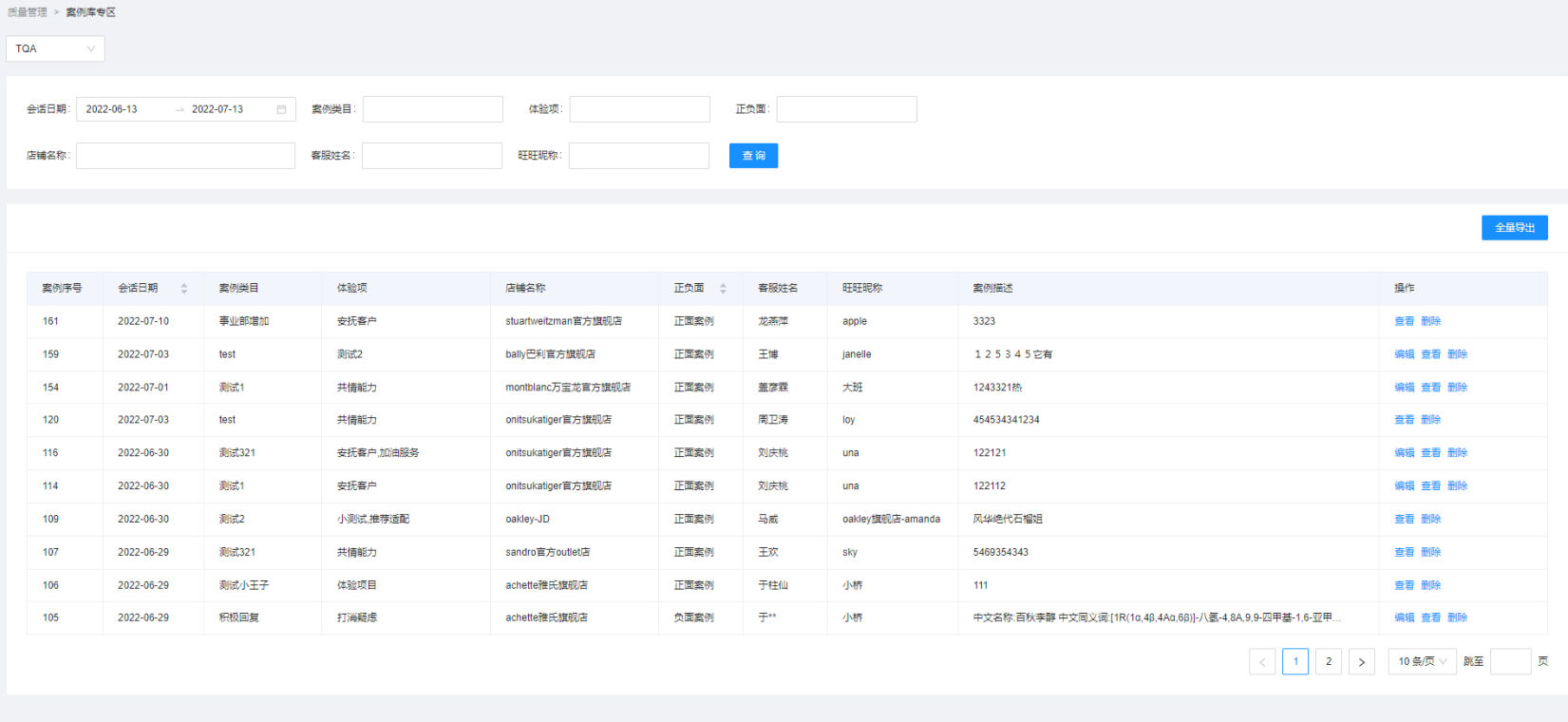Go to next page arrow
Image resolution: width=1568 pixels, height=722 pixels.
pyautogui.click(x=1362, y=662)
